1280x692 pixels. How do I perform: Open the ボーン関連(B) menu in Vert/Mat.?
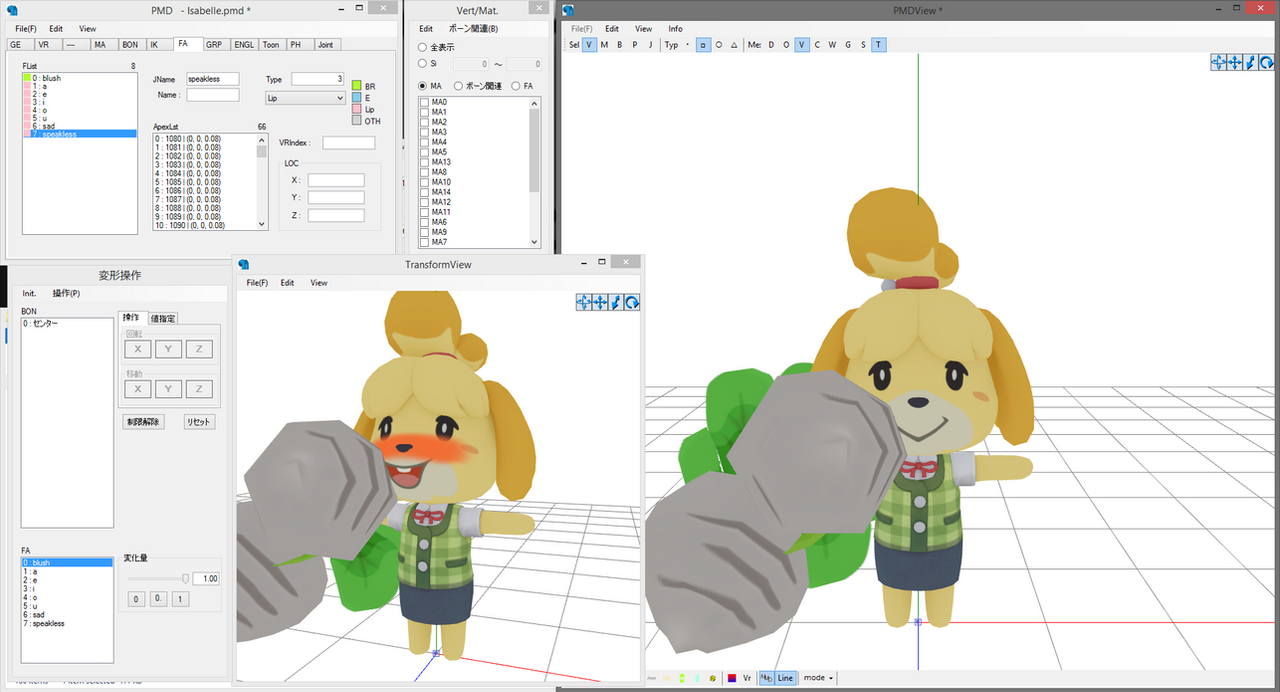[x=473, y=28]
